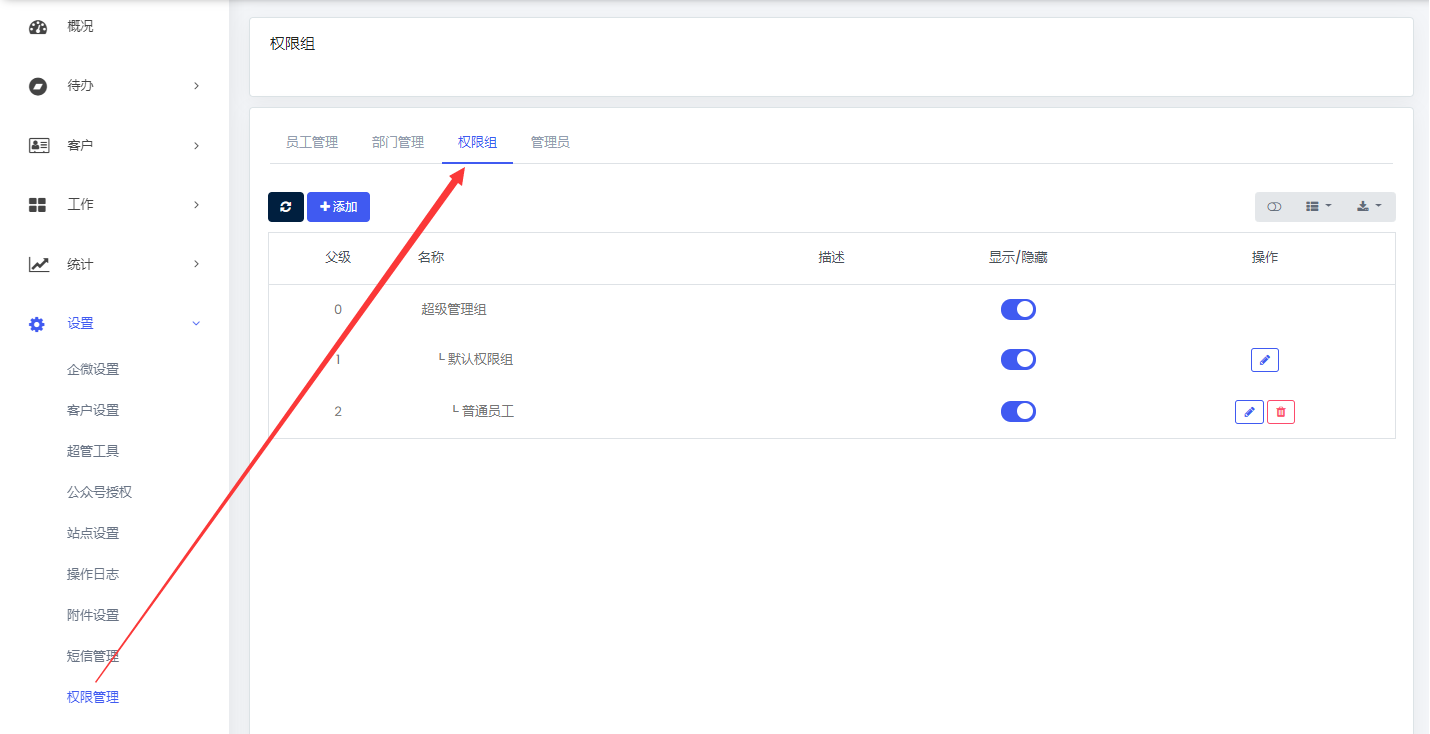The height and width of the screenshot is (734, 1430).
Task: Expand the 待办 menu chevron
Action: [x=197, y=86]
